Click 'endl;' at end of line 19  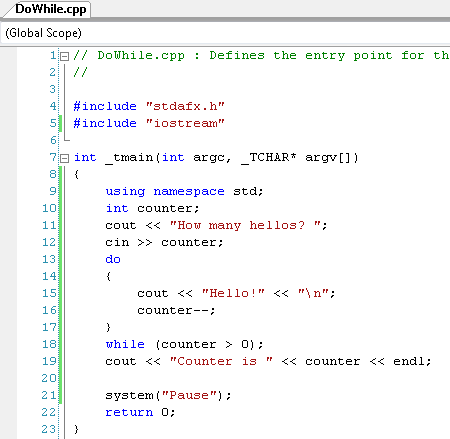(x=412, y=361)
